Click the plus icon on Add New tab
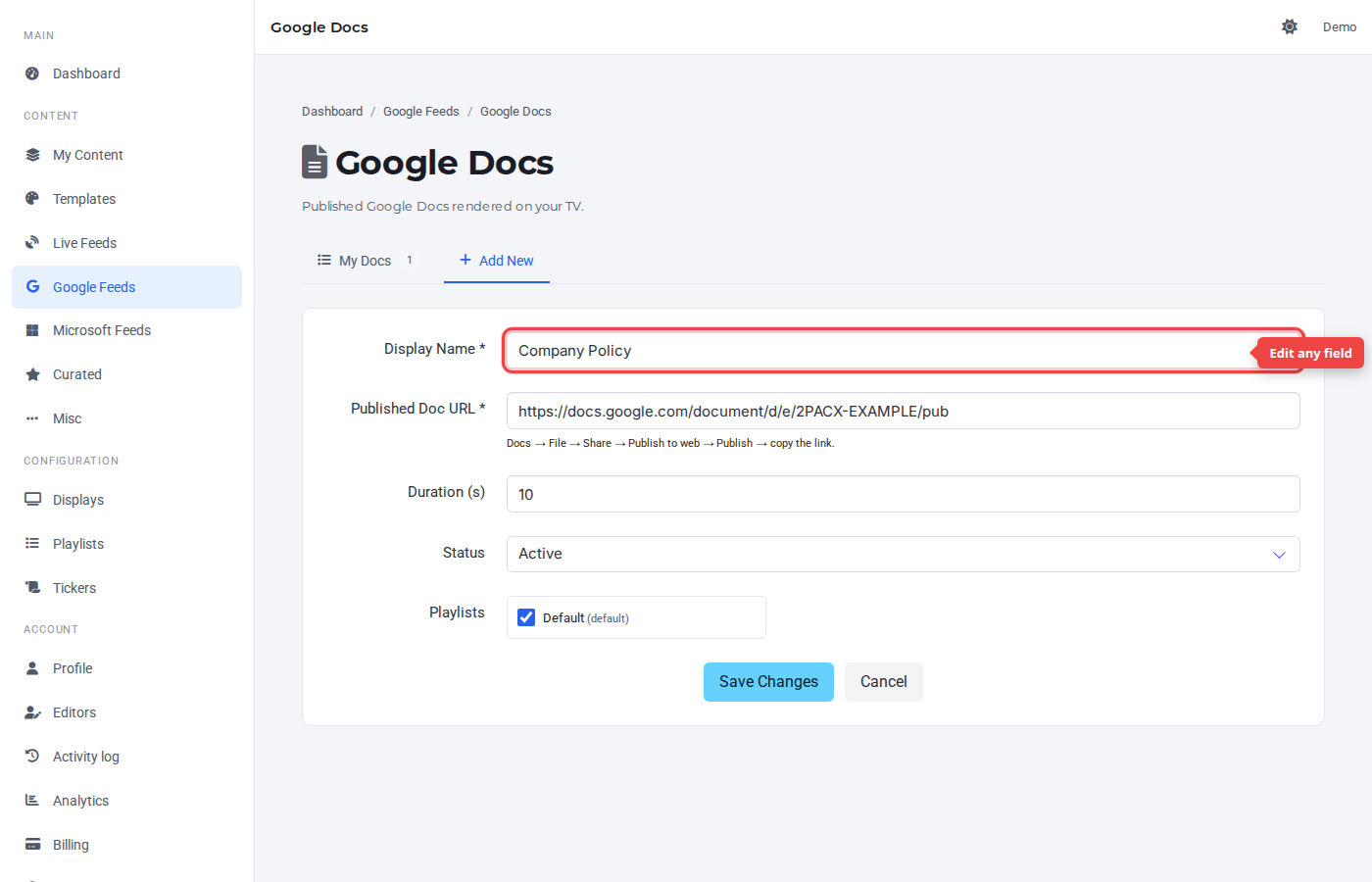The width and height of the screenshot is (1372, 882). (x=465, y=260)
